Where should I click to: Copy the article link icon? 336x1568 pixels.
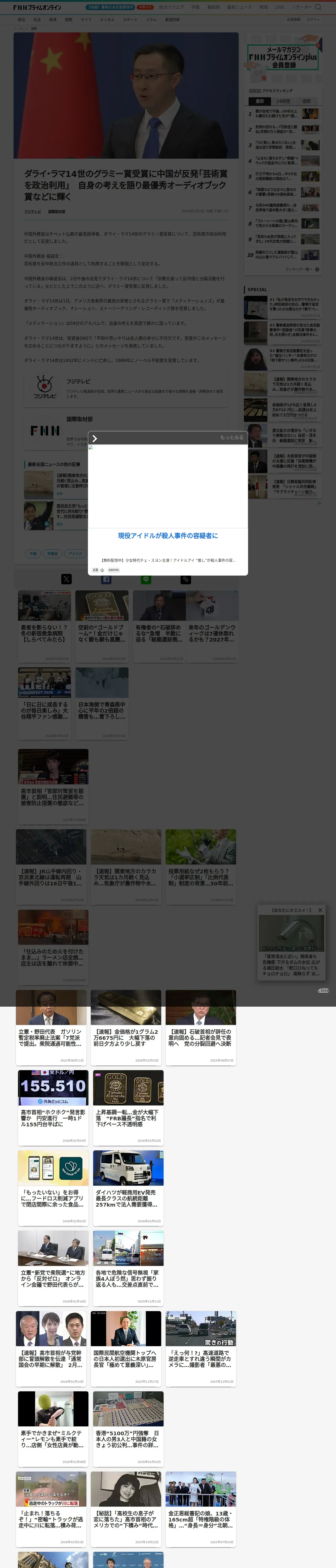[x=186, y=579]
